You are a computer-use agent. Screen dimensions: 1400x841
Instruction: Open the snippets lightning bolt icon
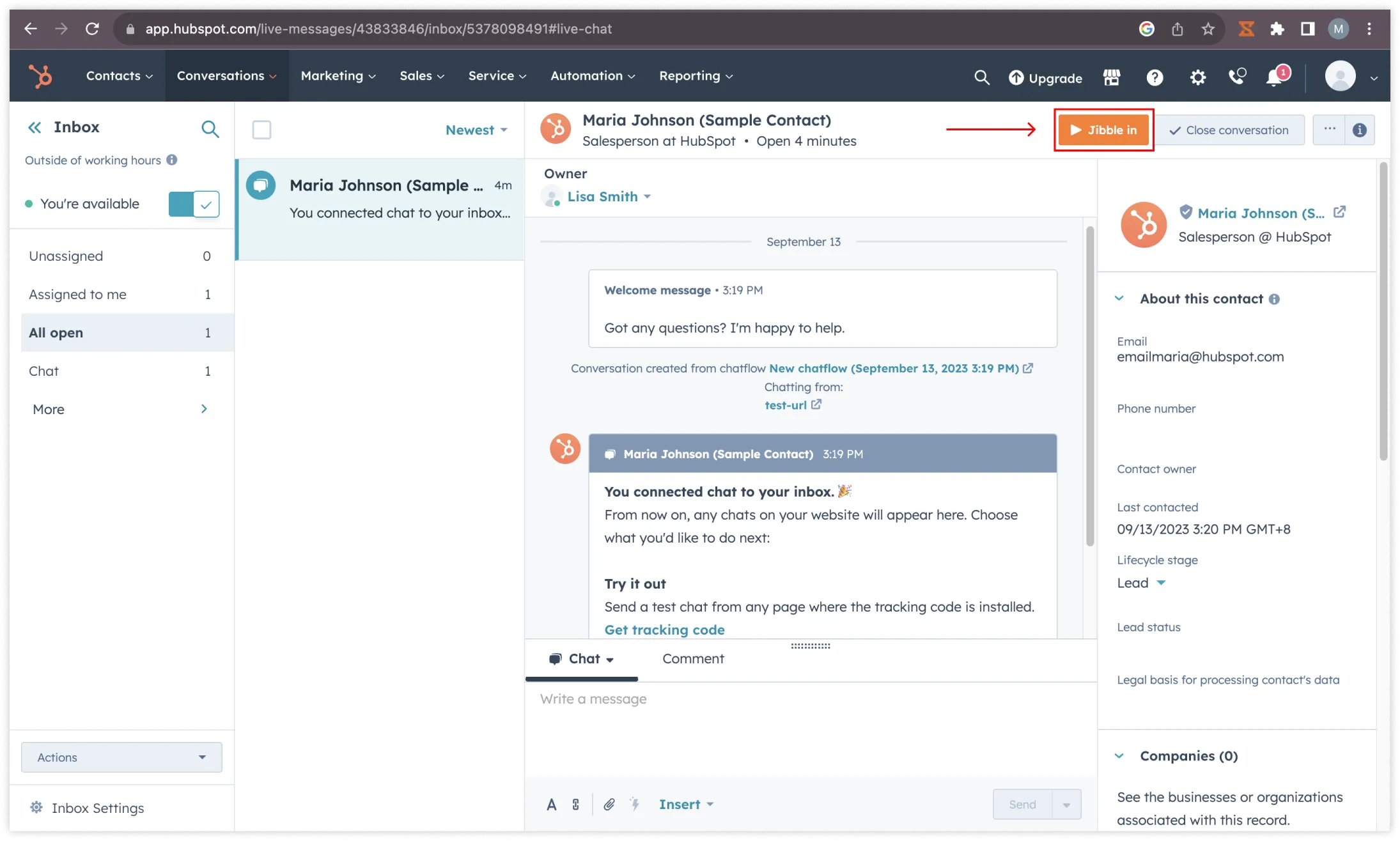tap(635, 804)
